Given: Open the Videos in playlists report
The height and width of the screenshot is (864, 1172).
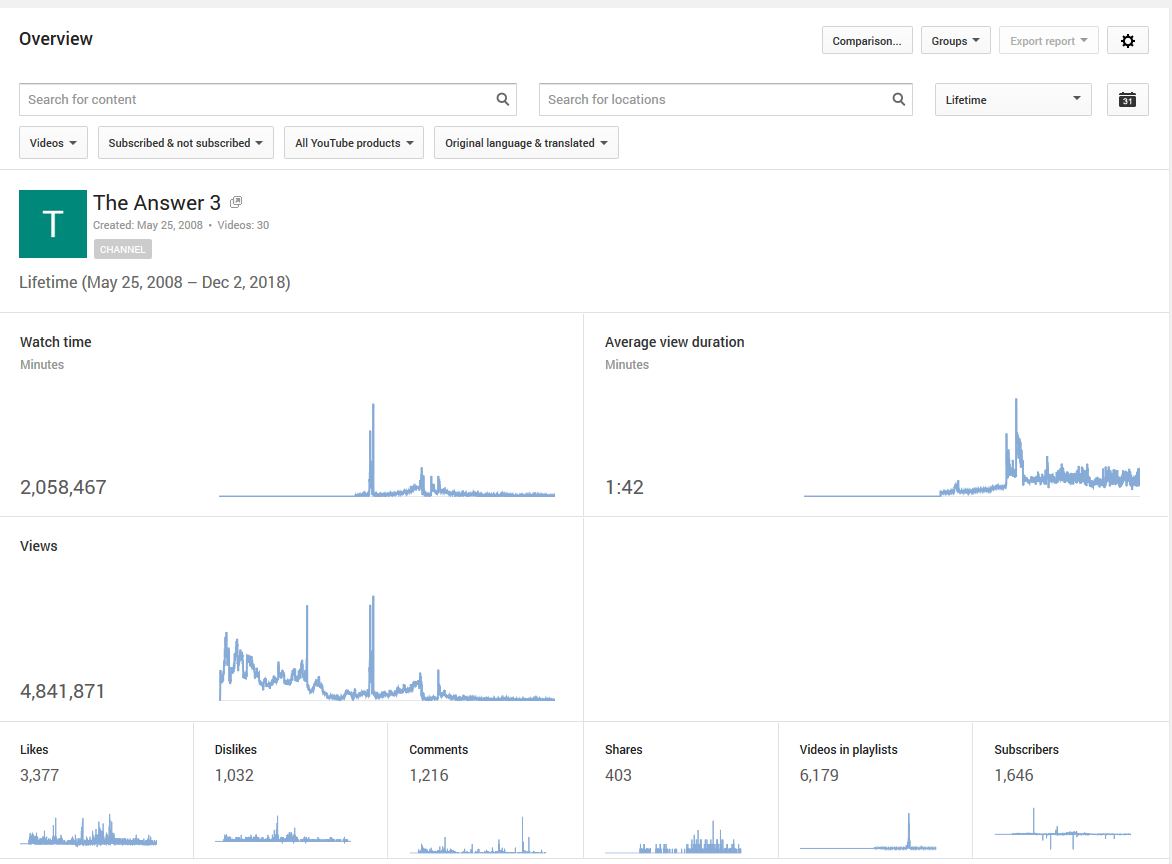Looking at the screenshot, I should (848, 749).
